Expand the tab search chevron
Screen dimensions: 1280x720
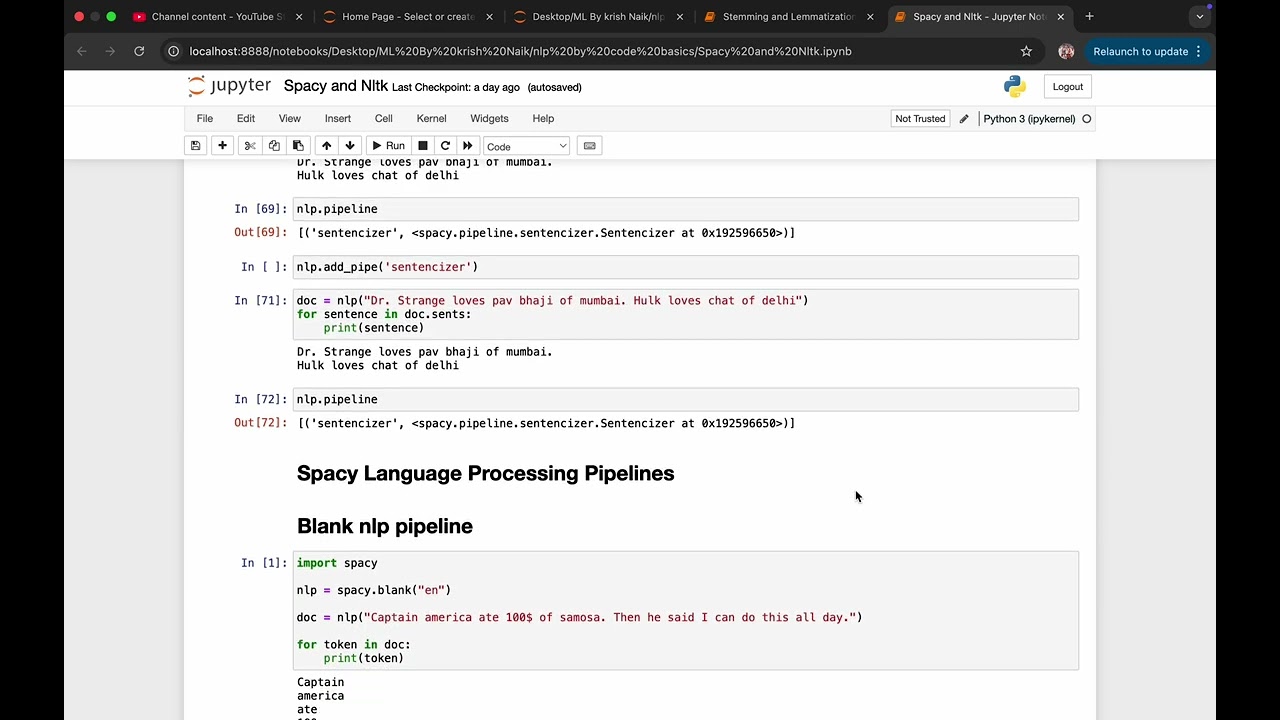1200,16
